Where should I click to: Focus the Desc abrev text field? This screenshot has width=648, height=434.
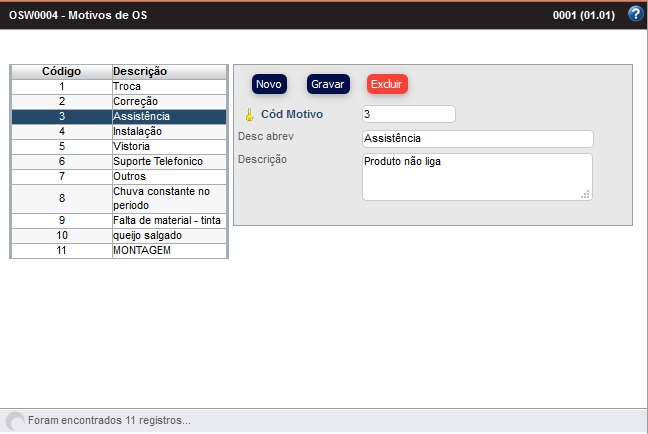pos(476,139)
